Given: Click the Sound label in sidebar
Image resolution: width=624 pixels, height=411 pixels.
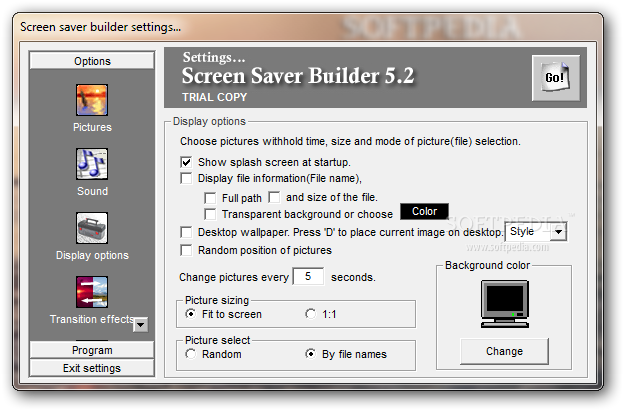Looking at the screenshot, I should (92, 191).
